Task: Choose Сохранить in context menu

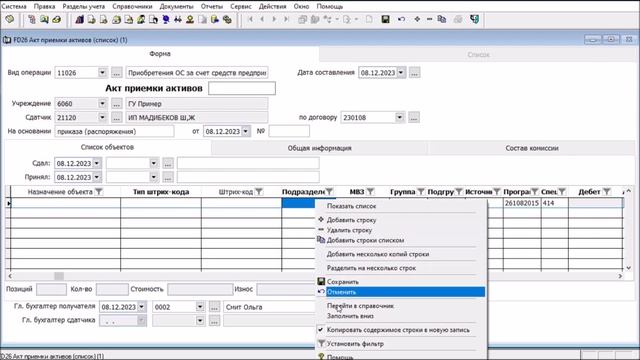Action: (x=343, y=282)
